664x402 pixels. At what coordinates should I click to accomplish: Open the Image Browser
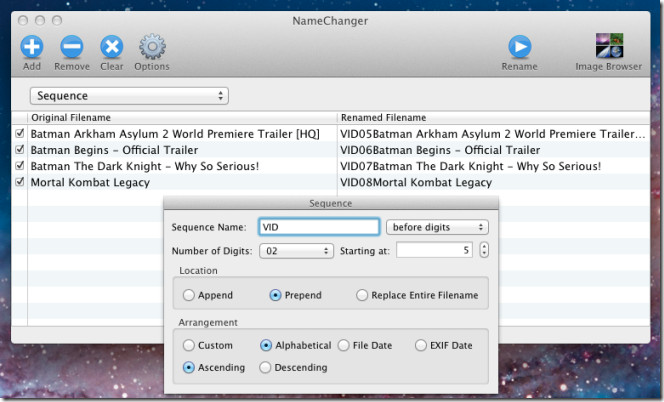tap(609, 45)
